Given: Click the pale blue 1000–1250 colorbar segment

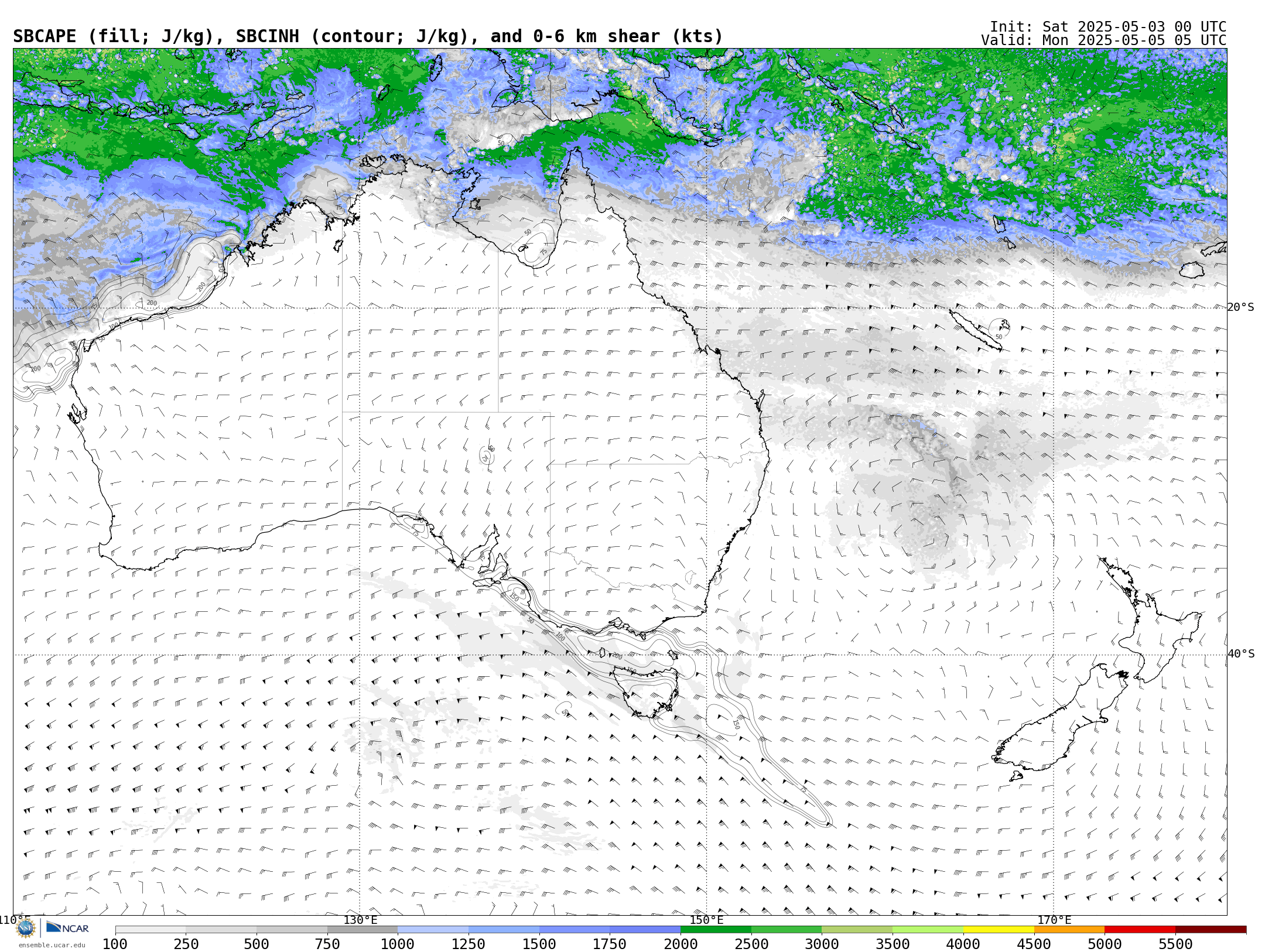Looking at the screenshot, I should pos(433,930).
